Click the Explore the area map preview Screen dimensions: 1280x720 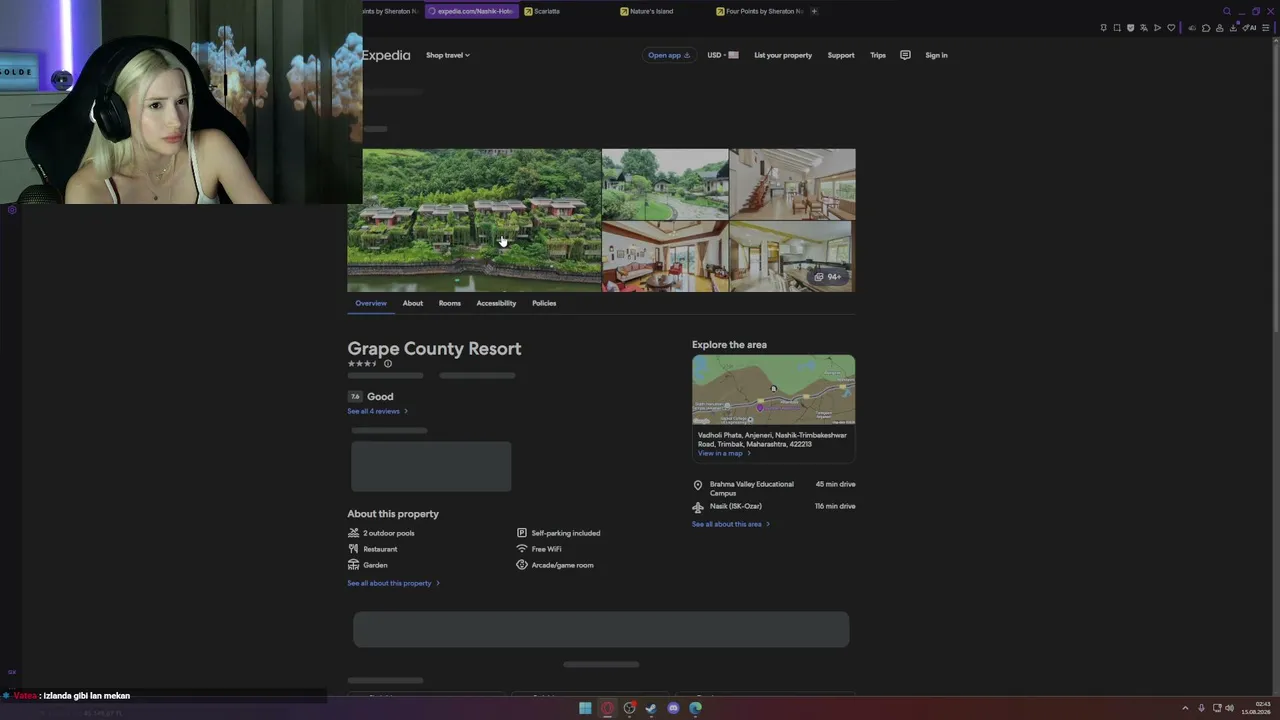click(x=773, y=390)
